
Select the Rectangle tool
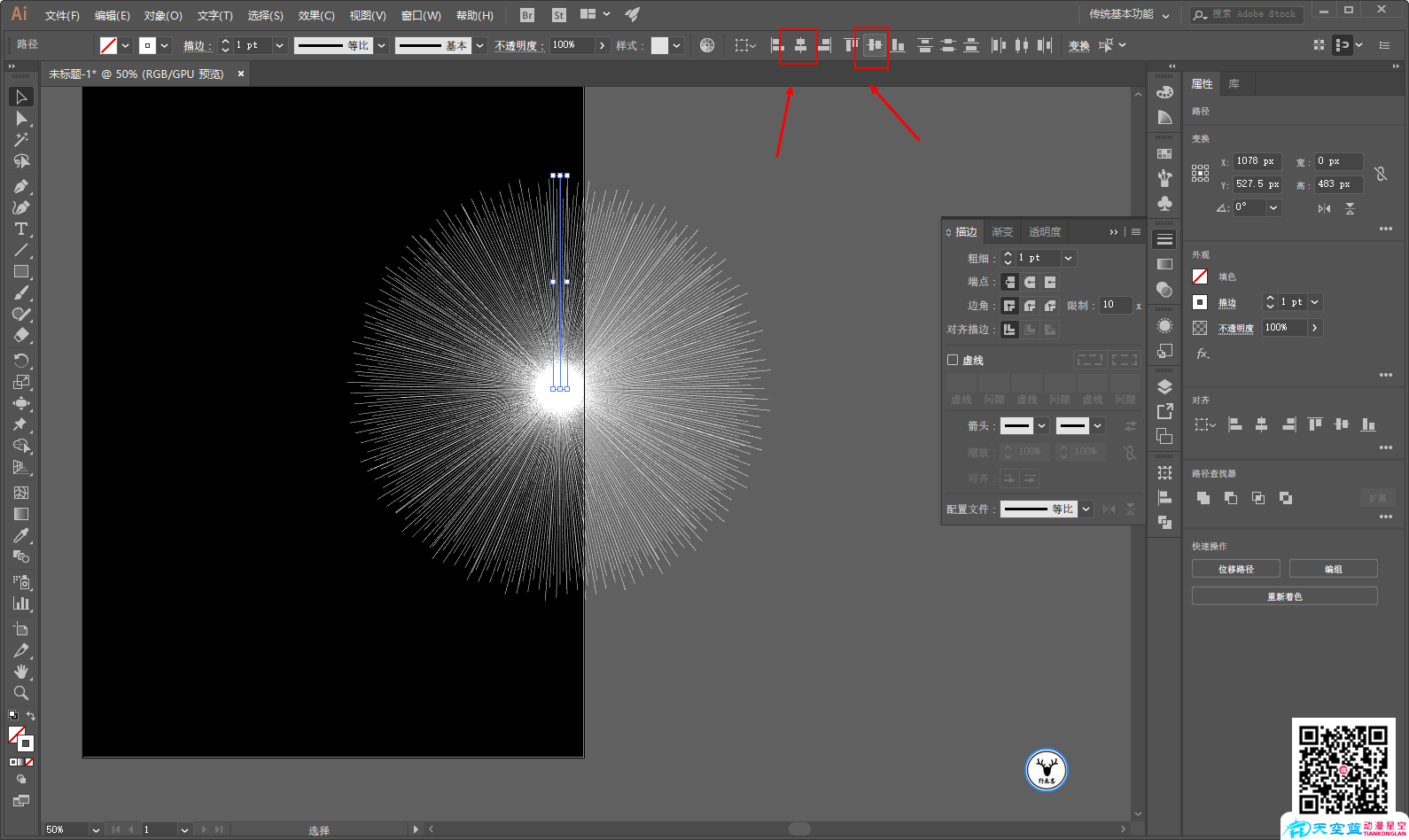(x=21, y=272)
